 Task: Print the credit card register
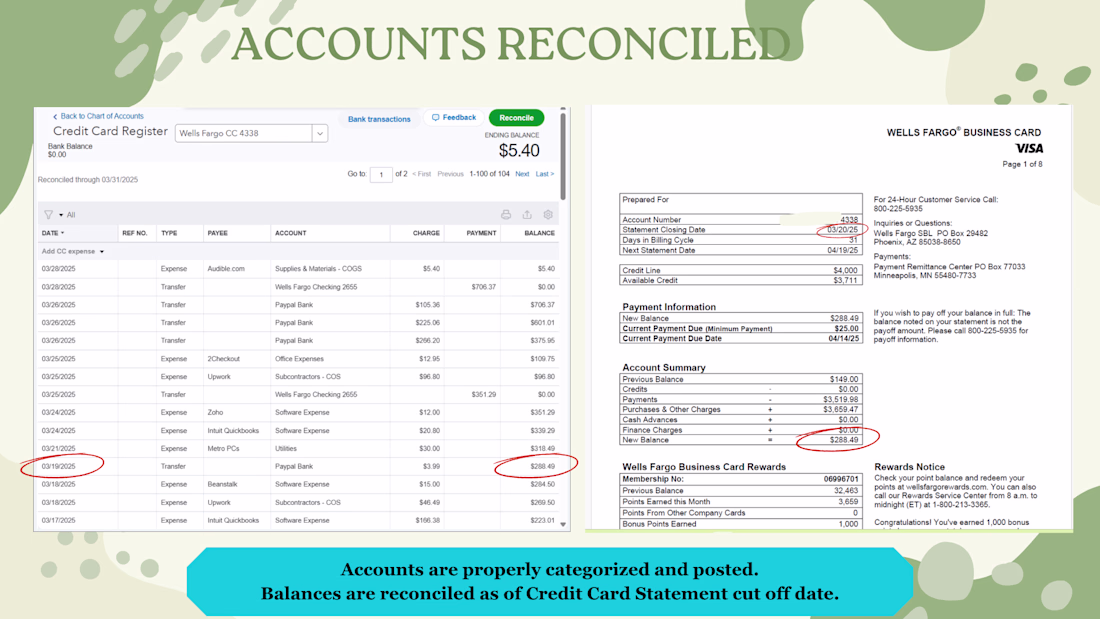click(x=506, y=215)
